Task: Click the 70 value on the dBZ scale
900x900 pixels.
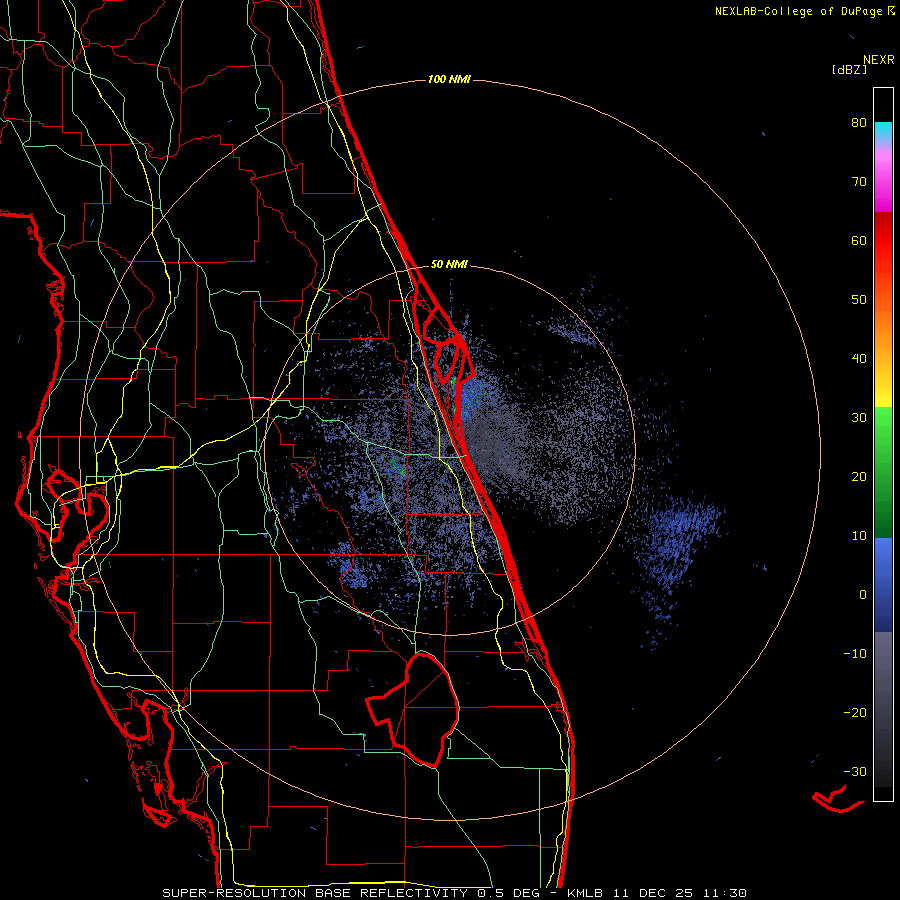Action: point(859,181)
